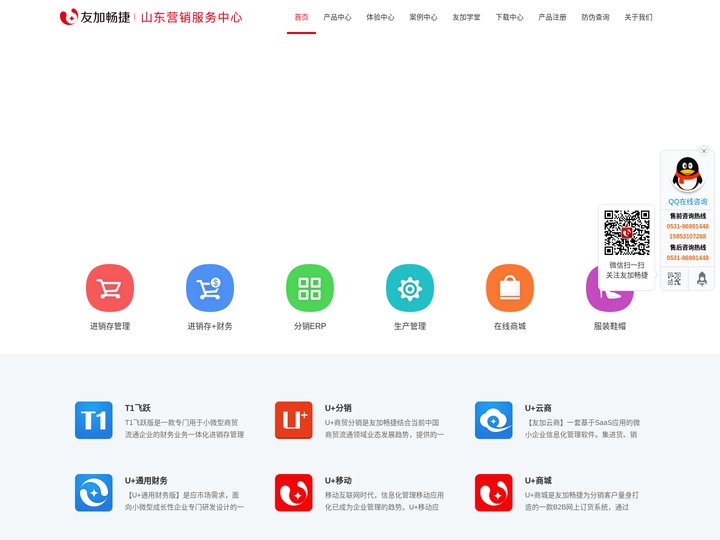Open the U+移动 product title
Screen dimensions: 720x540
pyautogui.click(x=338, y=480)
